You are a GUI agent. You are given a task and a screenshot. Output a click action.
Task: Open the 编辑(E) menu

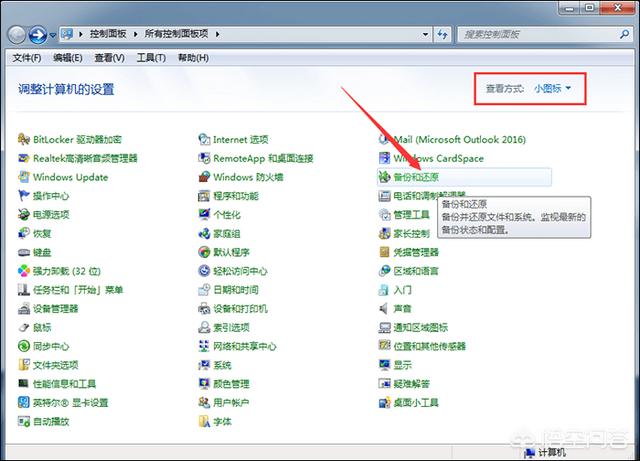click(x=68, y=58)
